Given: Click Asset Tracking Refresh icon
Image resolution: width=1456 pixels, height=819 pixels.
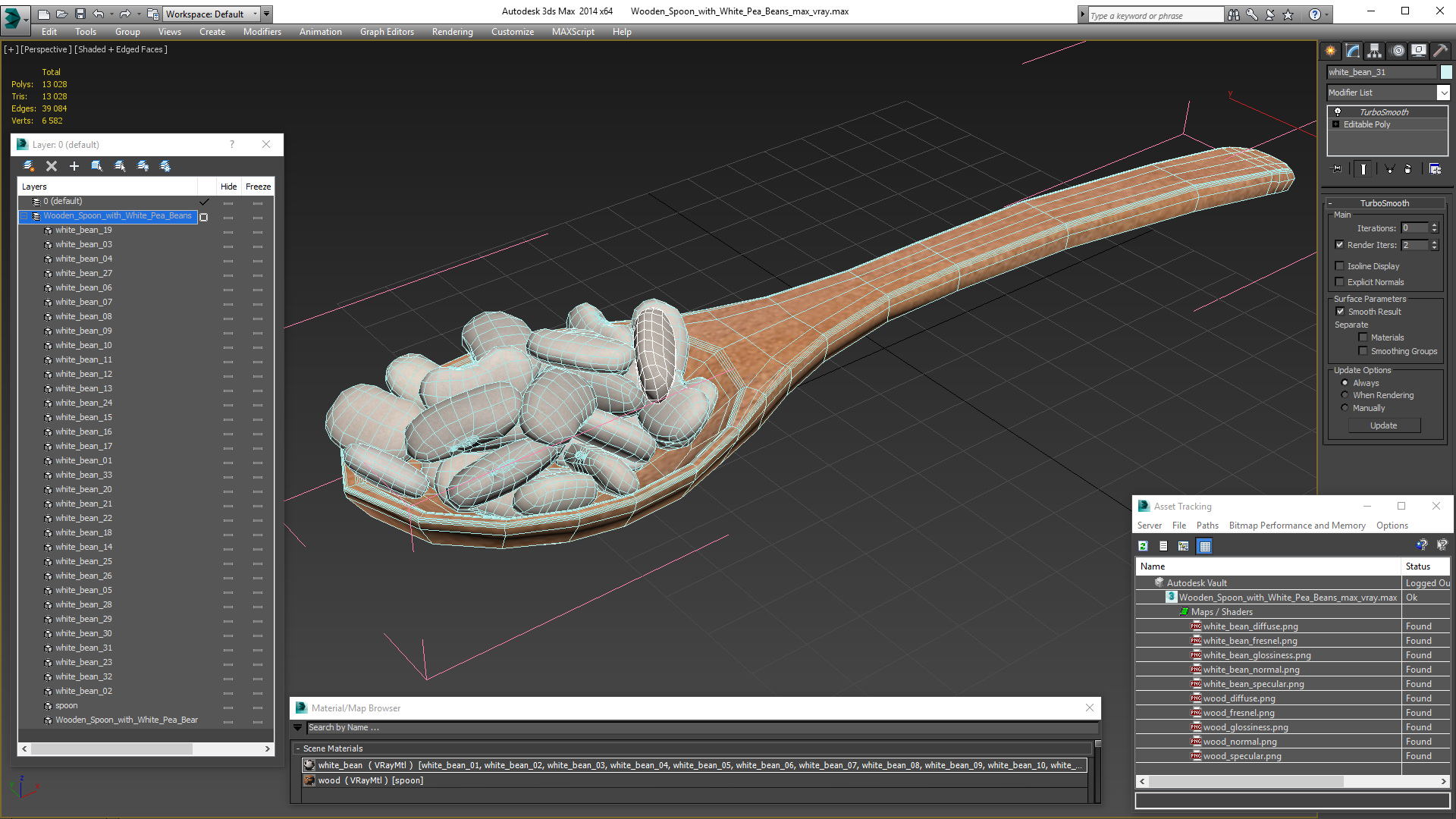Looking at the screenshot, I should pos(1144,546).
